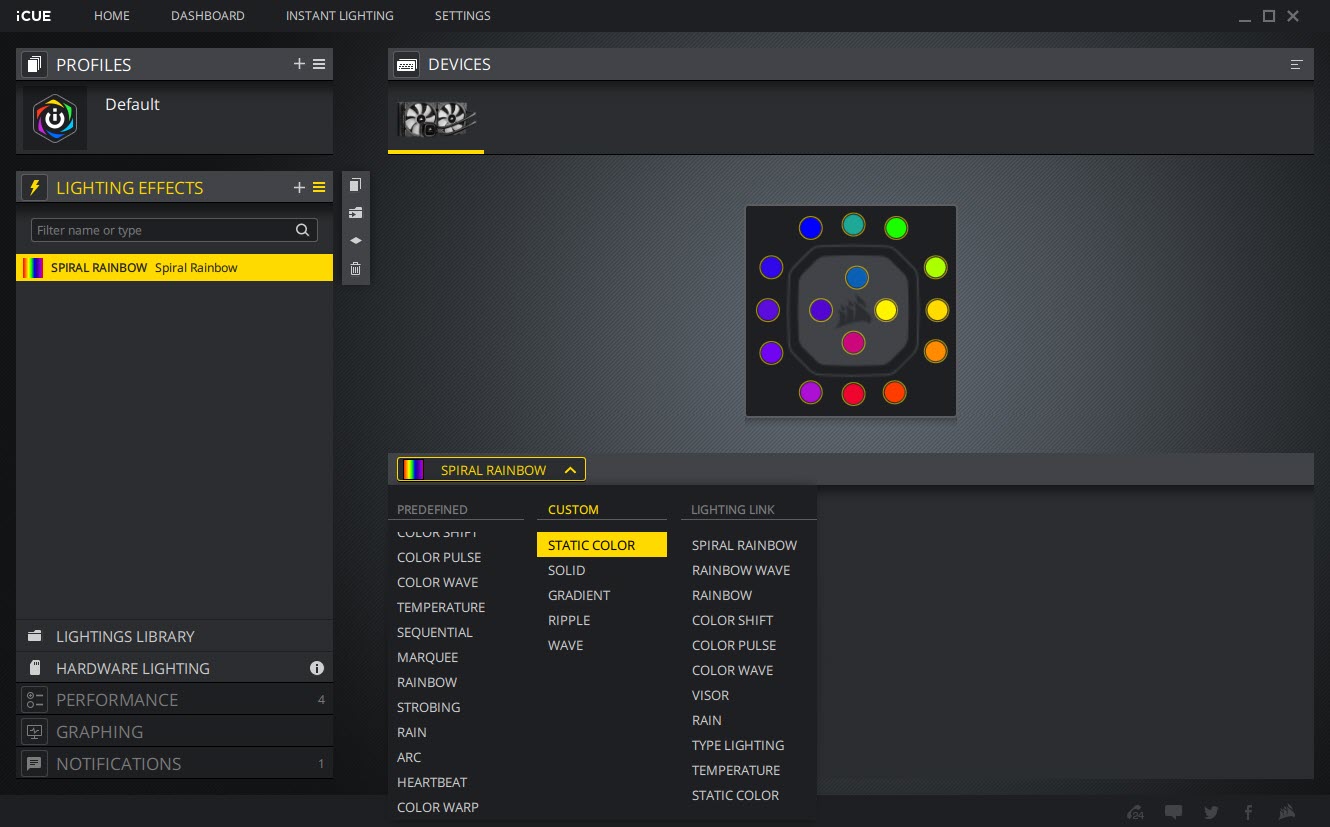Open the Home tab
The width and height of the screenshot is (1330, 827).
pos(112,16)
